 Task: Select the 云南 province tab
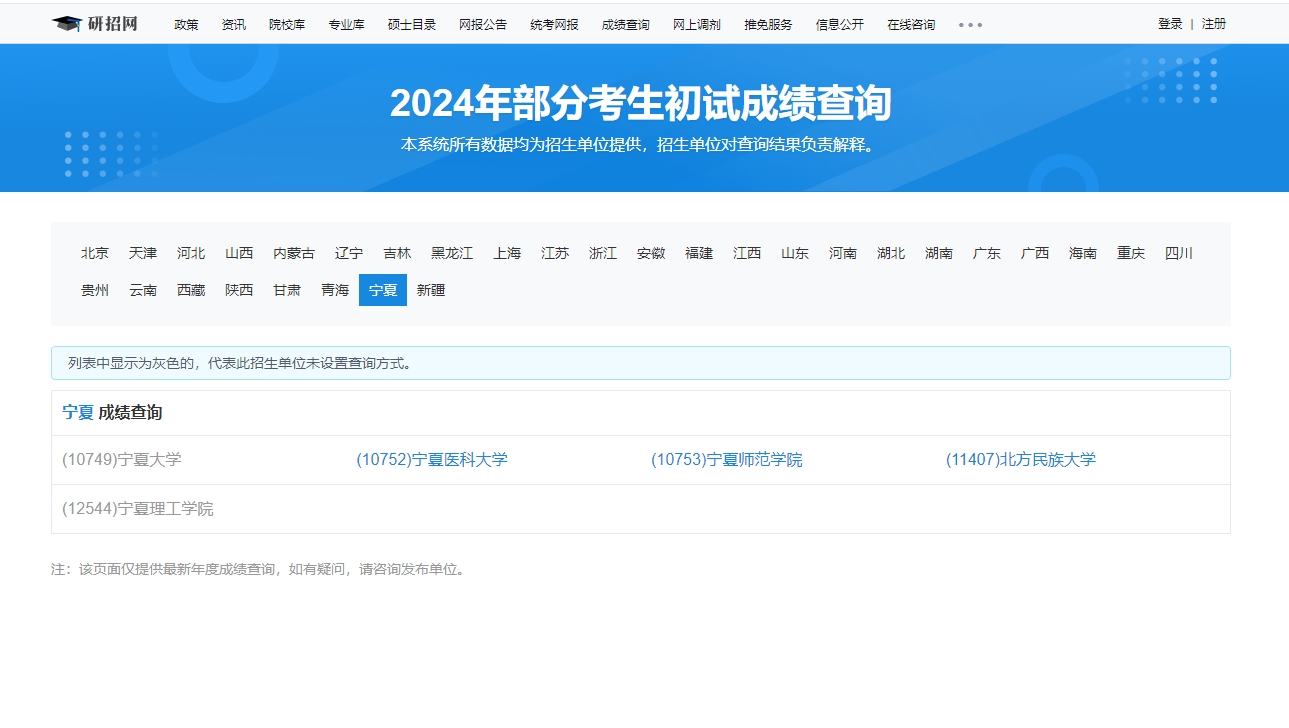pyautogui.click(x=143, y=290)
